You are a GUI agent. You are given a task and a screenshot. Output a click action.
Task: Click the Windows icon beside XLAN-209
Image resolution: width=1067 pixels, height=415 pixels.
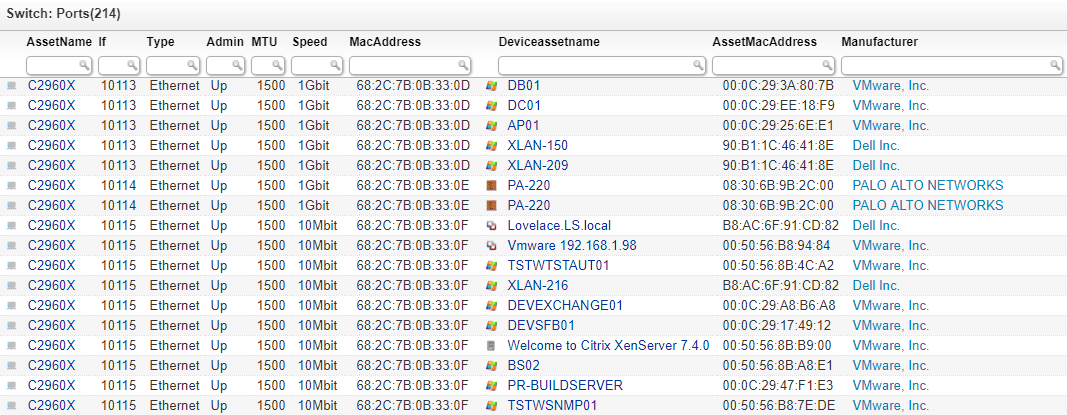click(491, 165)
